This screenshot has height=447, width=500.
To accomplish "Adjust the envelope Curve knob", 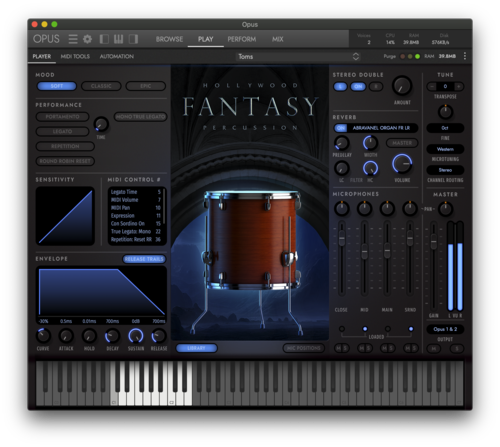I will 43,336.
